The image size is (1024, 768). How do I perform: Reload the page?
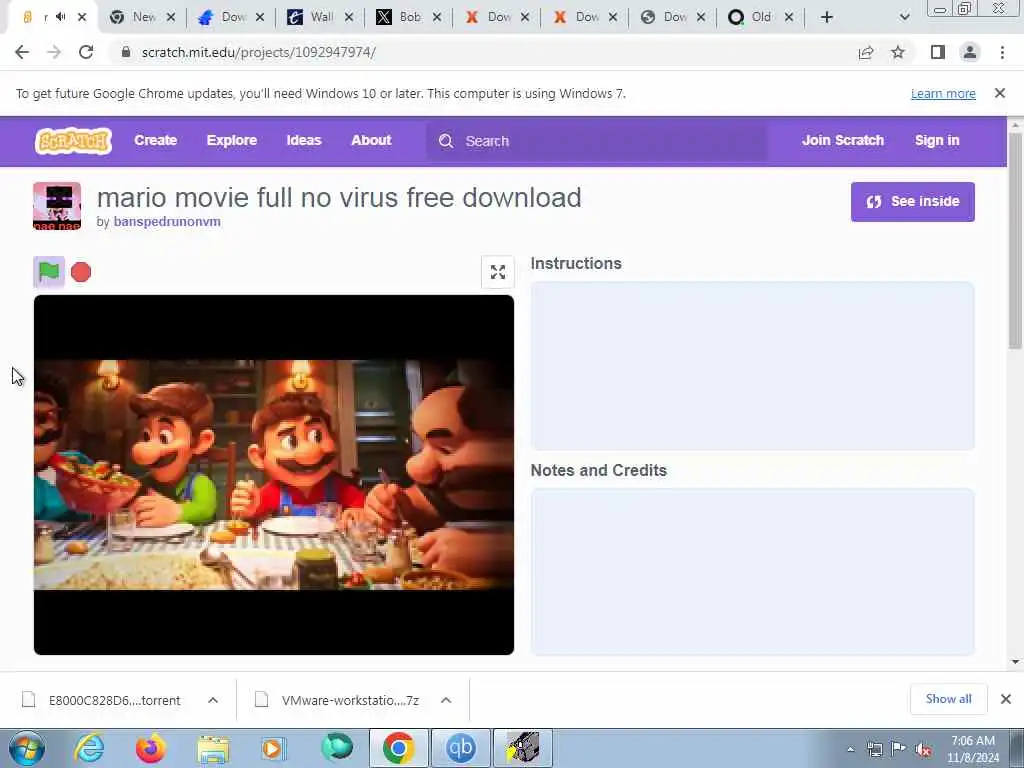click(x=86, y=52)
